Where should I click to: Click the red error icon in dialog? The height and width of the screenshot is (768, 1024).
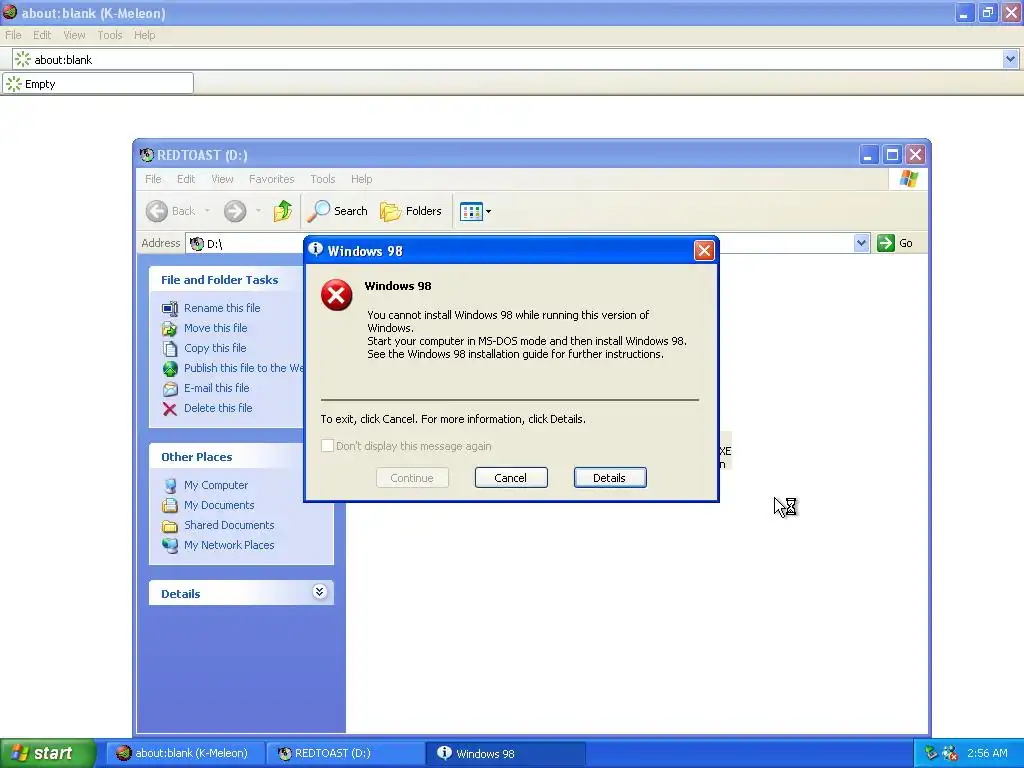336,295
